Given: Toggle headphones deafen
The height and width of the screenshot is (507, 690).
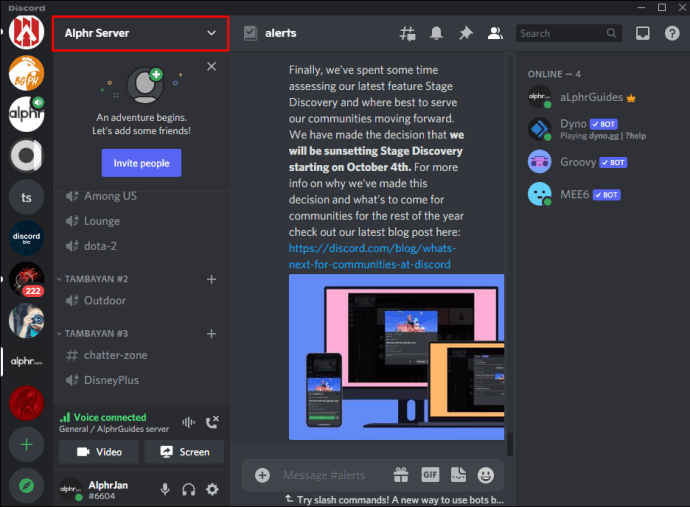Looking at the screenshot, I should [x=188, y=489].
